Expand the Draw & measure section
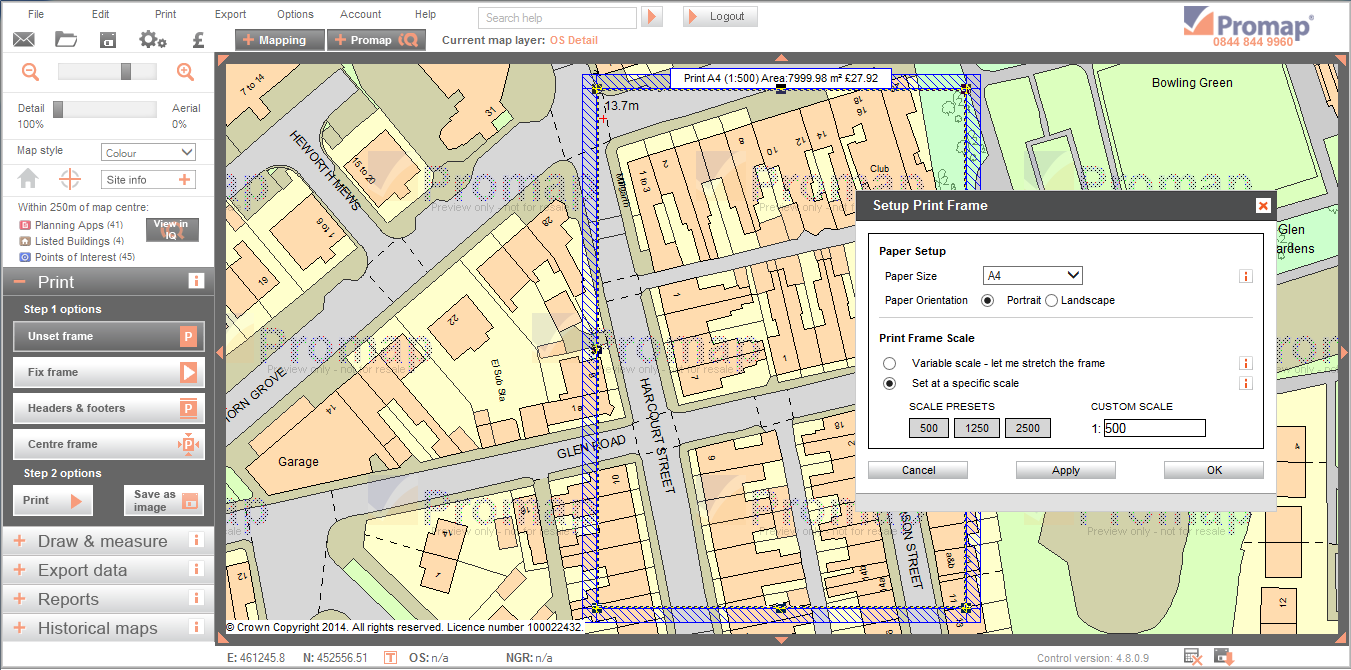Image resolution: width=1351 pixels, height=670 pixels. click(102, 542)
